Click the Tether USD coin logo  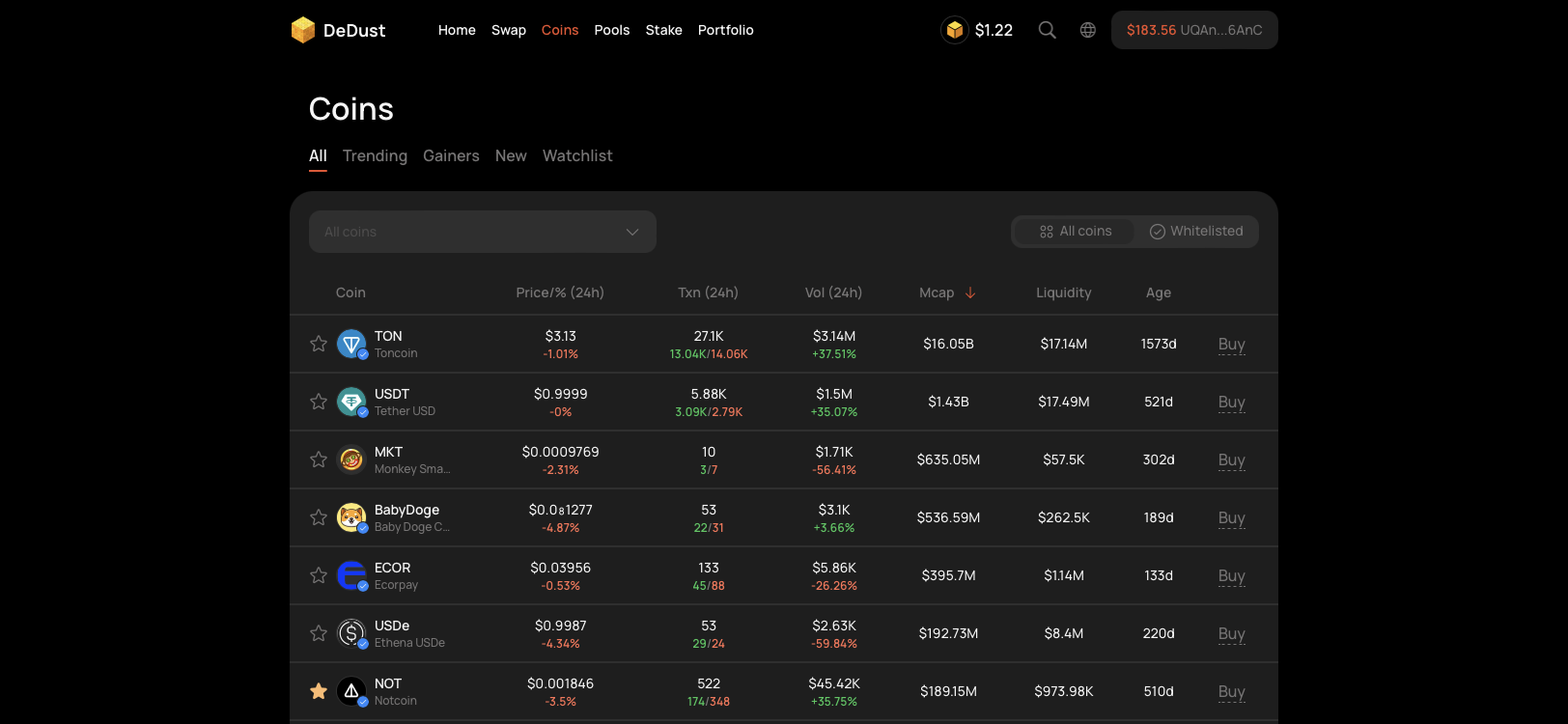pos(351,402)
